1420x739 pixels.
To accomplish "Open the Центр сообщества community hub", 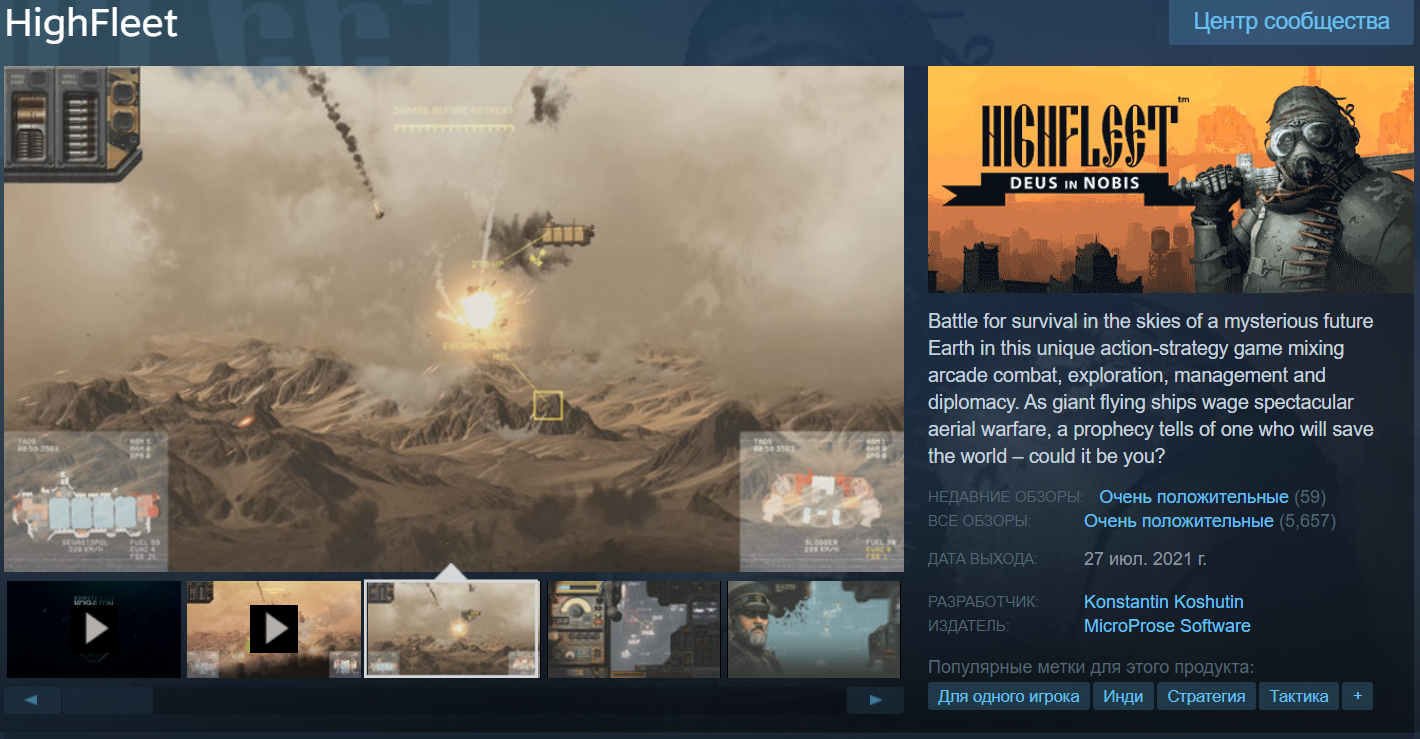I will tap(1291, 22).
